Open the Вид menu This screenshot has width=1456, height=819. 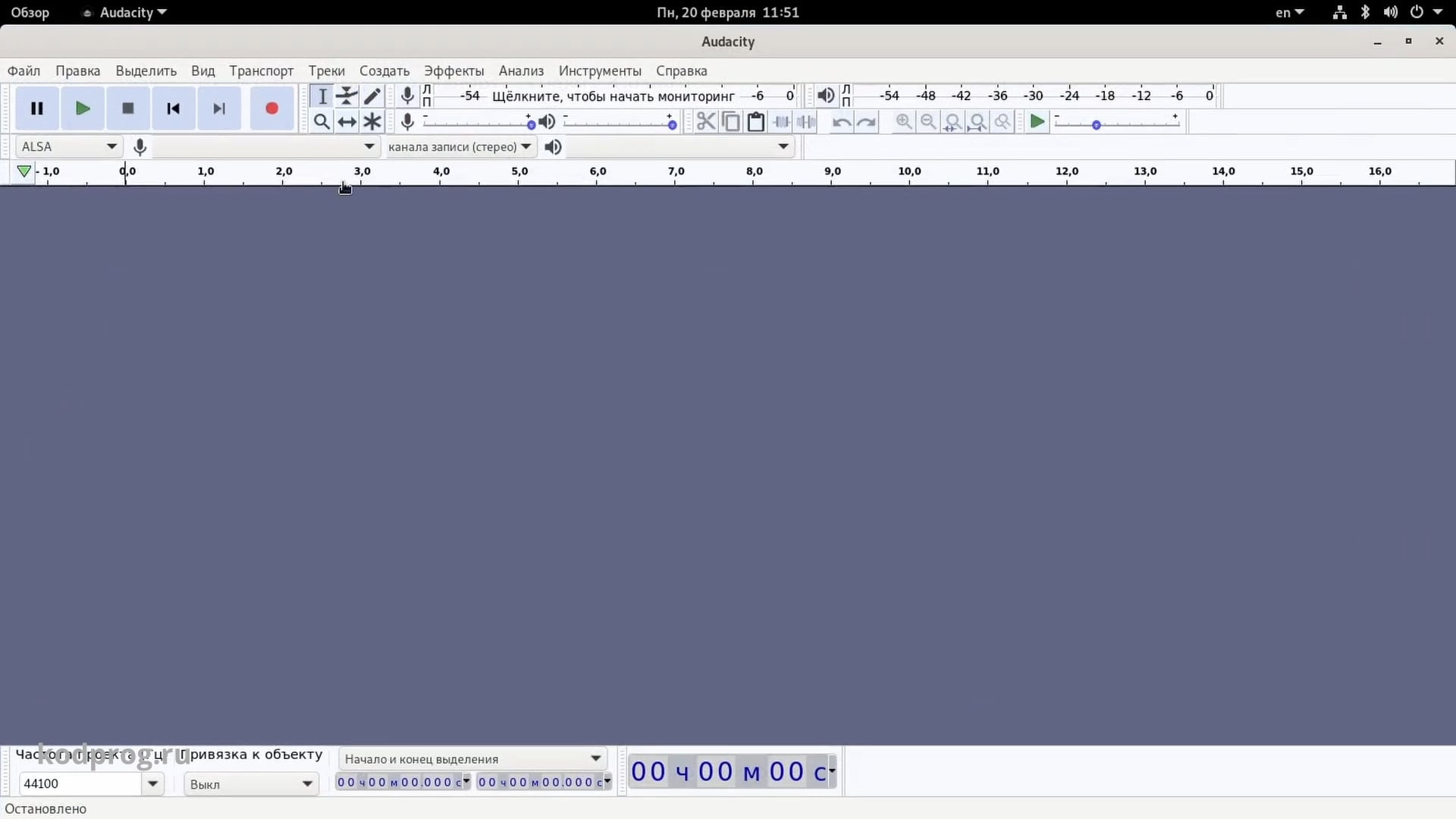pyautogui.click(x=202, y=71)
